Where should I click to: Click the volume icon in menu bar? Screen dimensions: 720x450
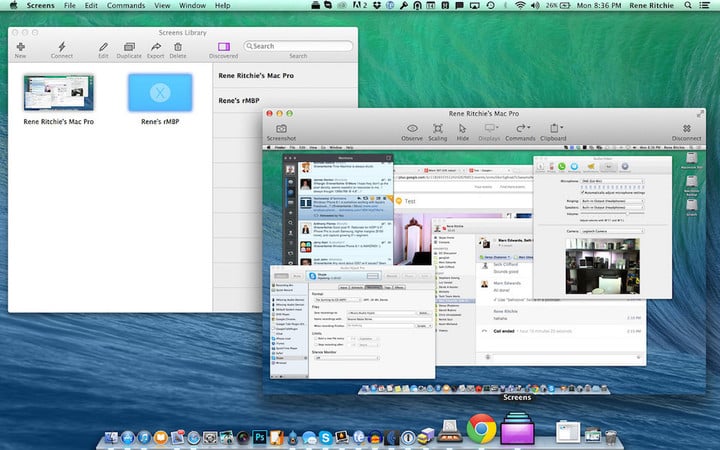(535, 6)
